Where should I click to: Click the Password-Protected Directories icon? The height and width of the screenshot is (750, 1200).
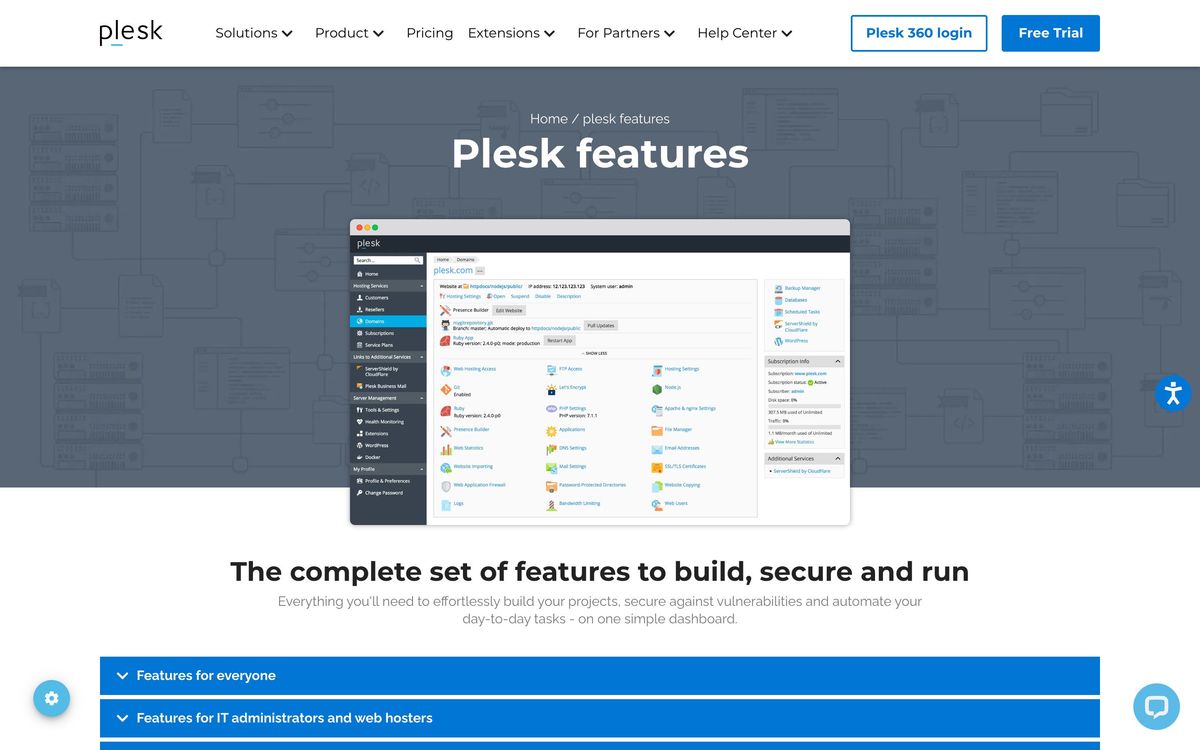click(x=551, y=486)
